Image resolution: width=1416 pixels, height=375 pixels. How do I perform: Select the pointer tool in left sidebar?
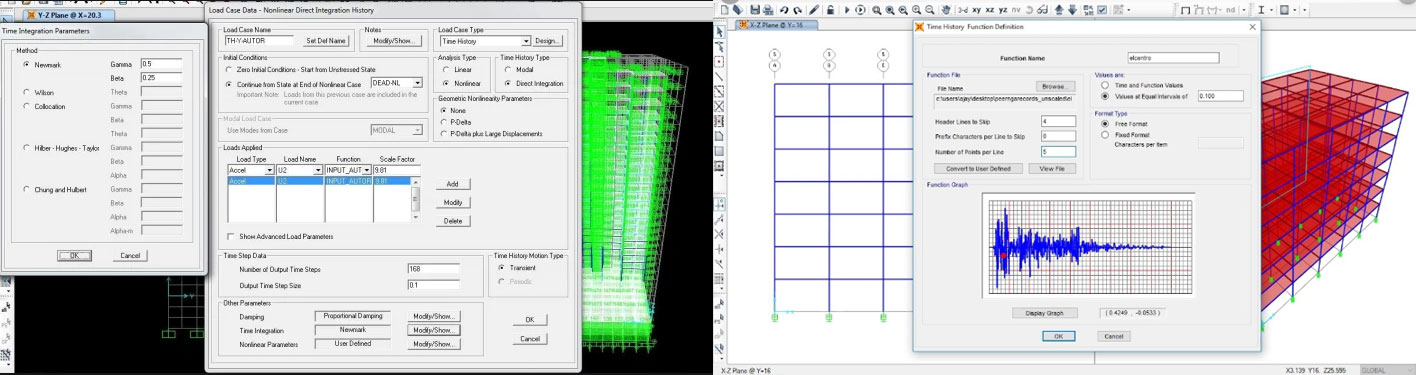(x=720, y=32)
